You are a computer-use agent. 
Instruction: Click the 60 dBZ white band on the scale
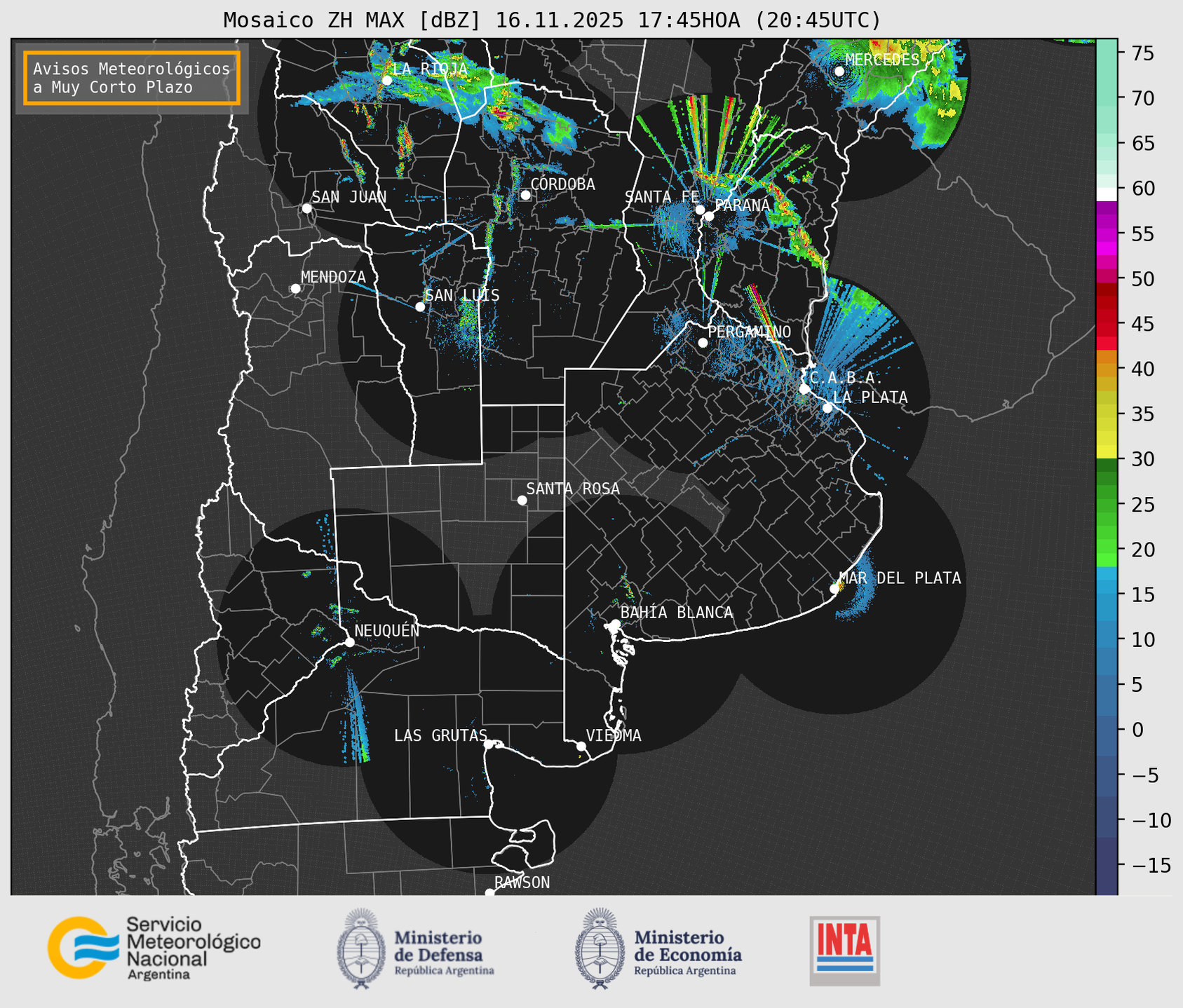point(1107,194)
